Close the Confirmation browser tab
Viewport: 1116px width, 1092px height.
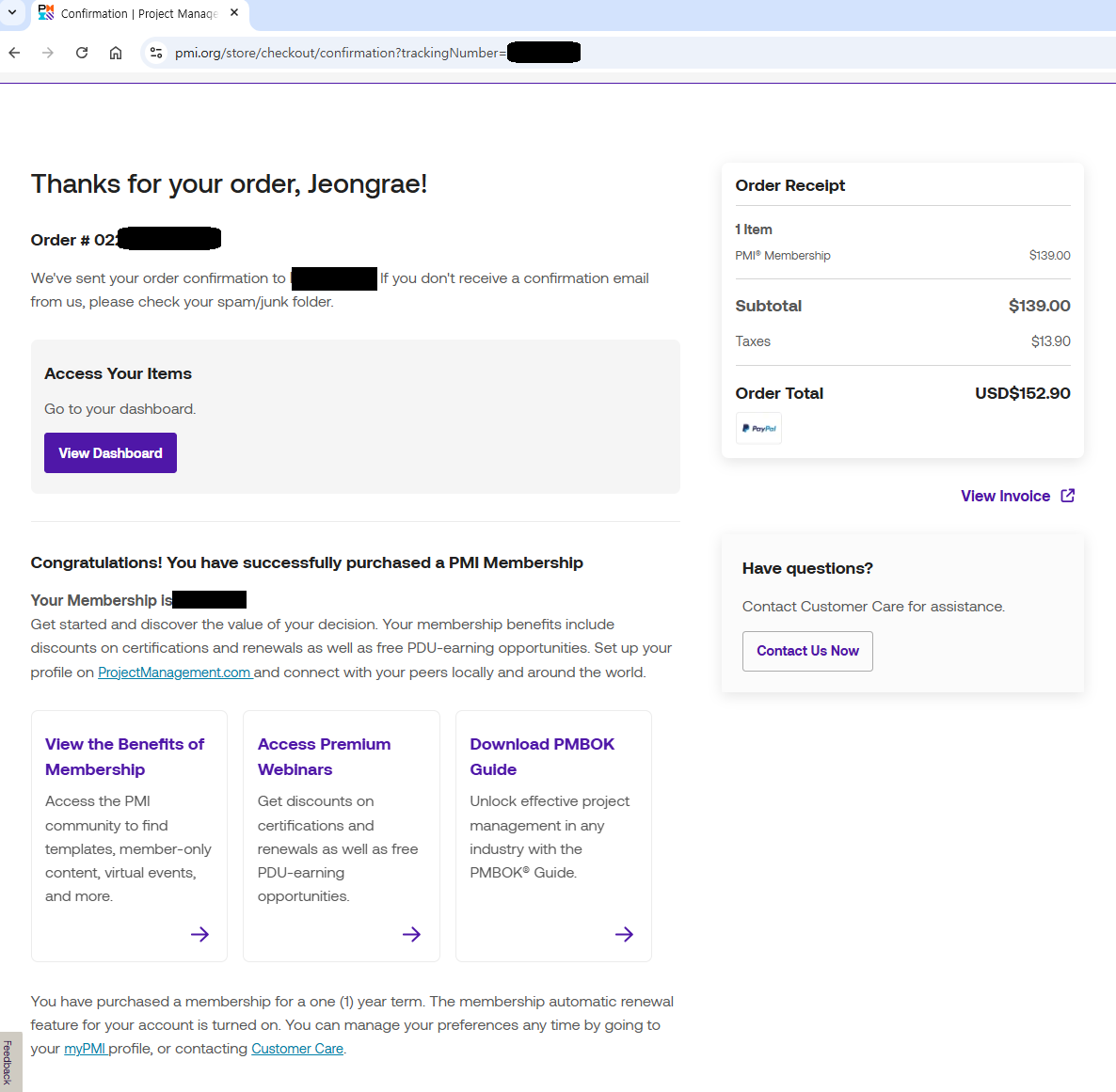[x=234, y=13]
